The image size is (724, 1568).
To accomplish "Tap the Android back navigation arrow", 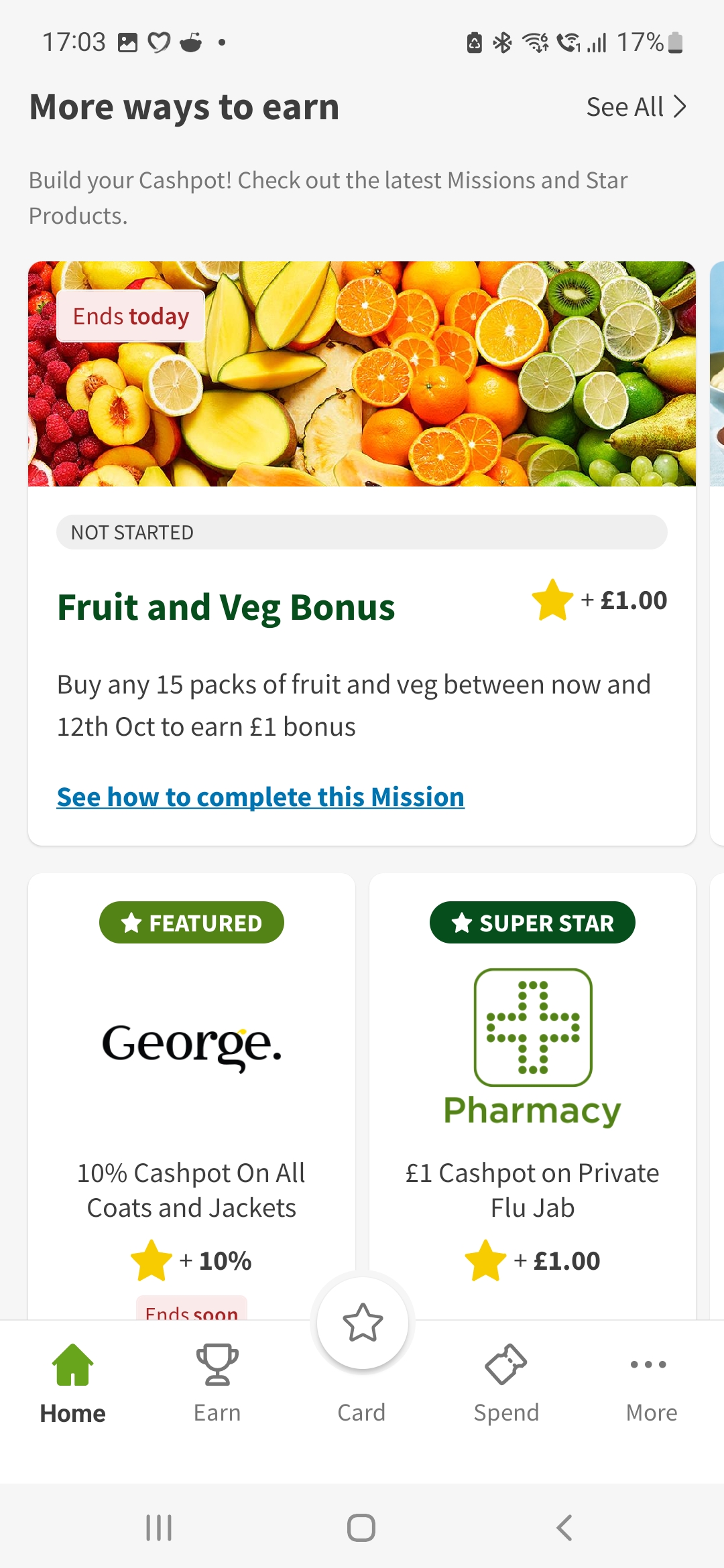I will [x=564, y=1528].
